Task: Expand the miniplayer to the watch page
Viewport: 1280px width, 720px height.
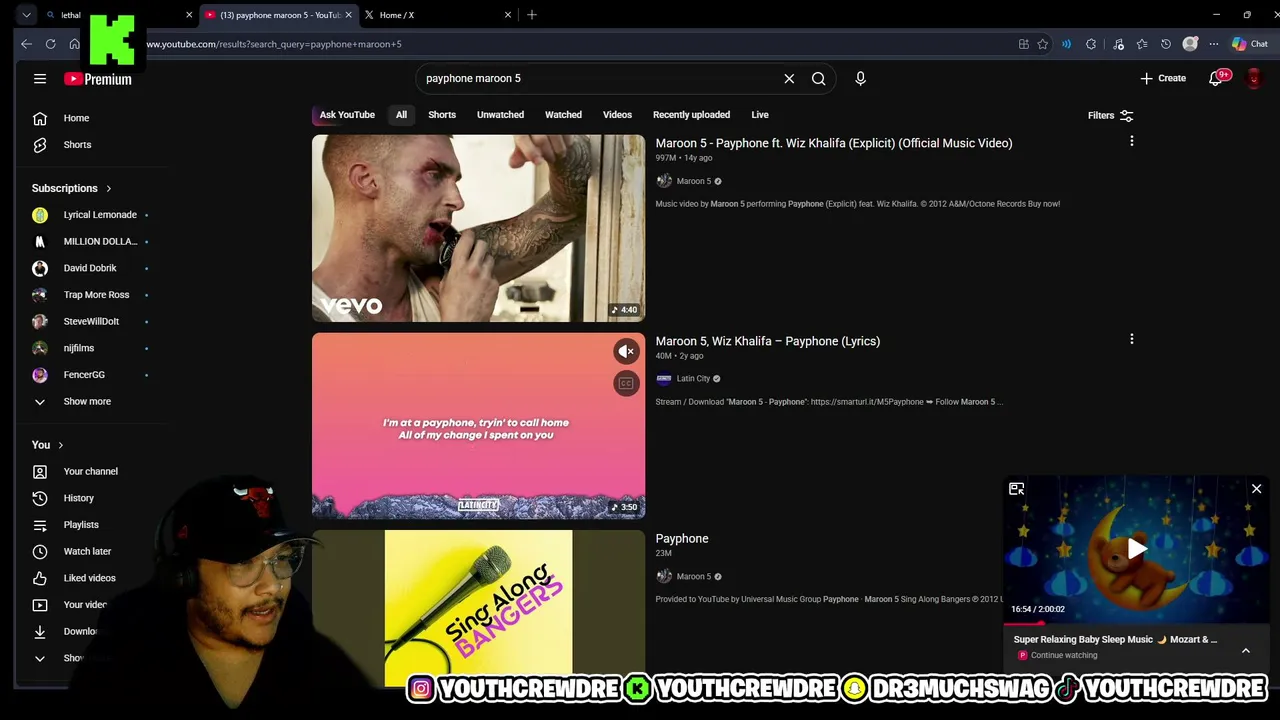Action: click(x=1016, y=489)
